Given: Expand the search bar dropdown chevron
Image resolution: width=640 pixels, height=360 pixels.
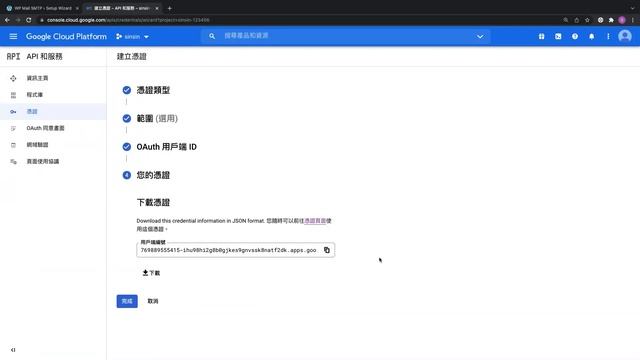Looking at the screenshot, I should [480, 36].
